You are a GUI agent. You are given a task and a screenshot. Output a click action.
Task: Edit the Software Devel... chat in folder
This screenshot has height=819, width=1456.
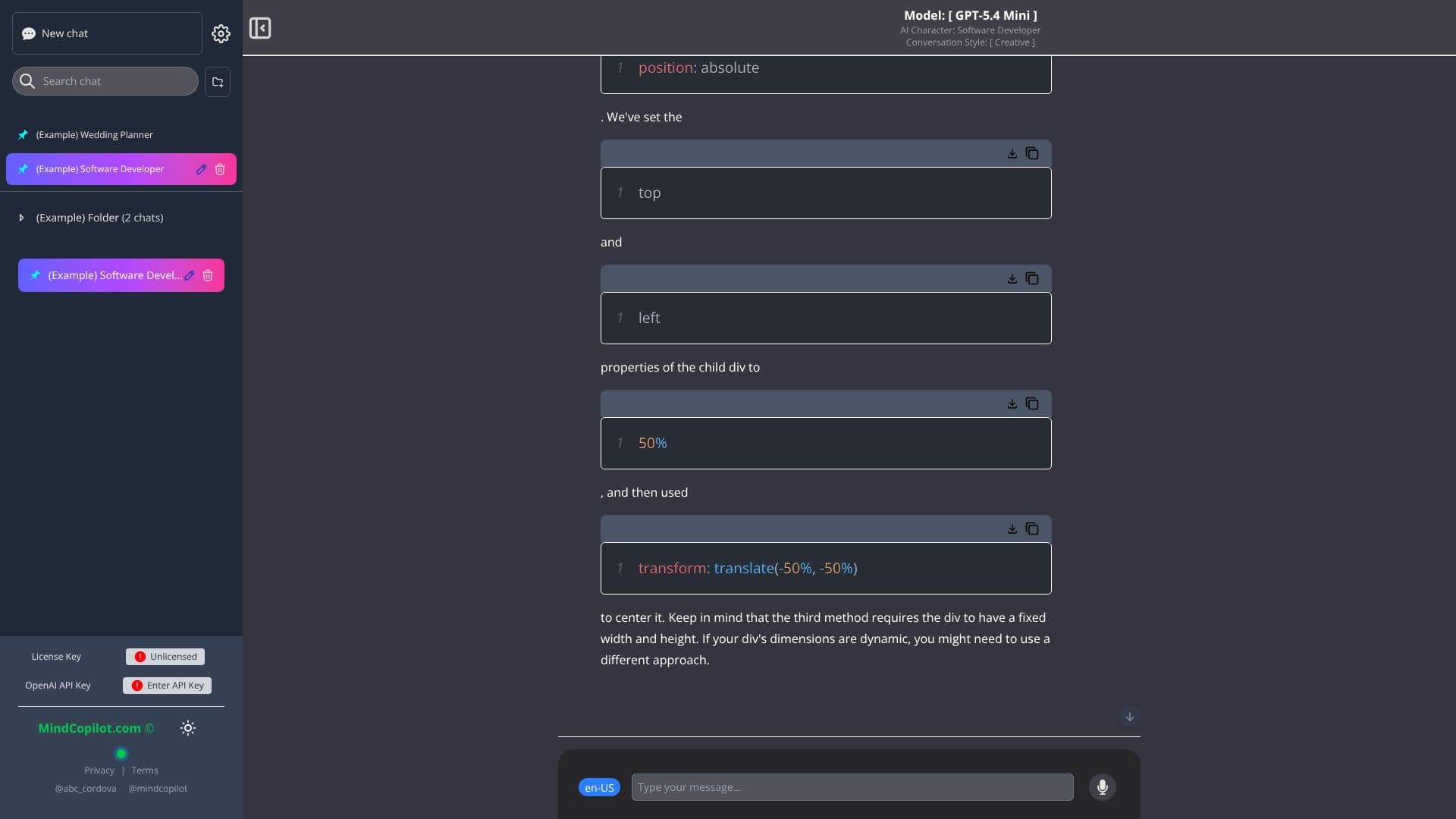tap(190, 275)
